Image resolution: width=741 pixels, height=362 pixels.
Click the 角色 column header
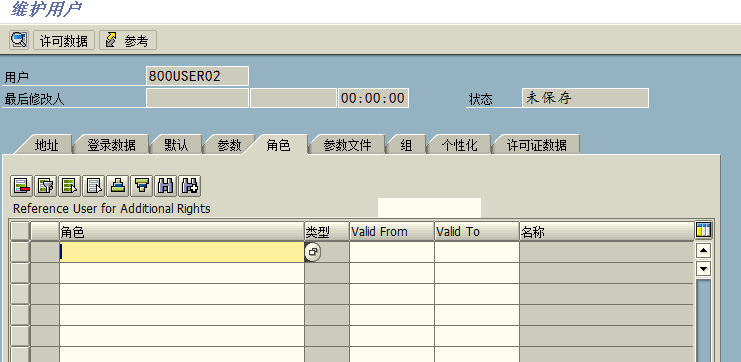pyautogui.click(x=182, y=231)
